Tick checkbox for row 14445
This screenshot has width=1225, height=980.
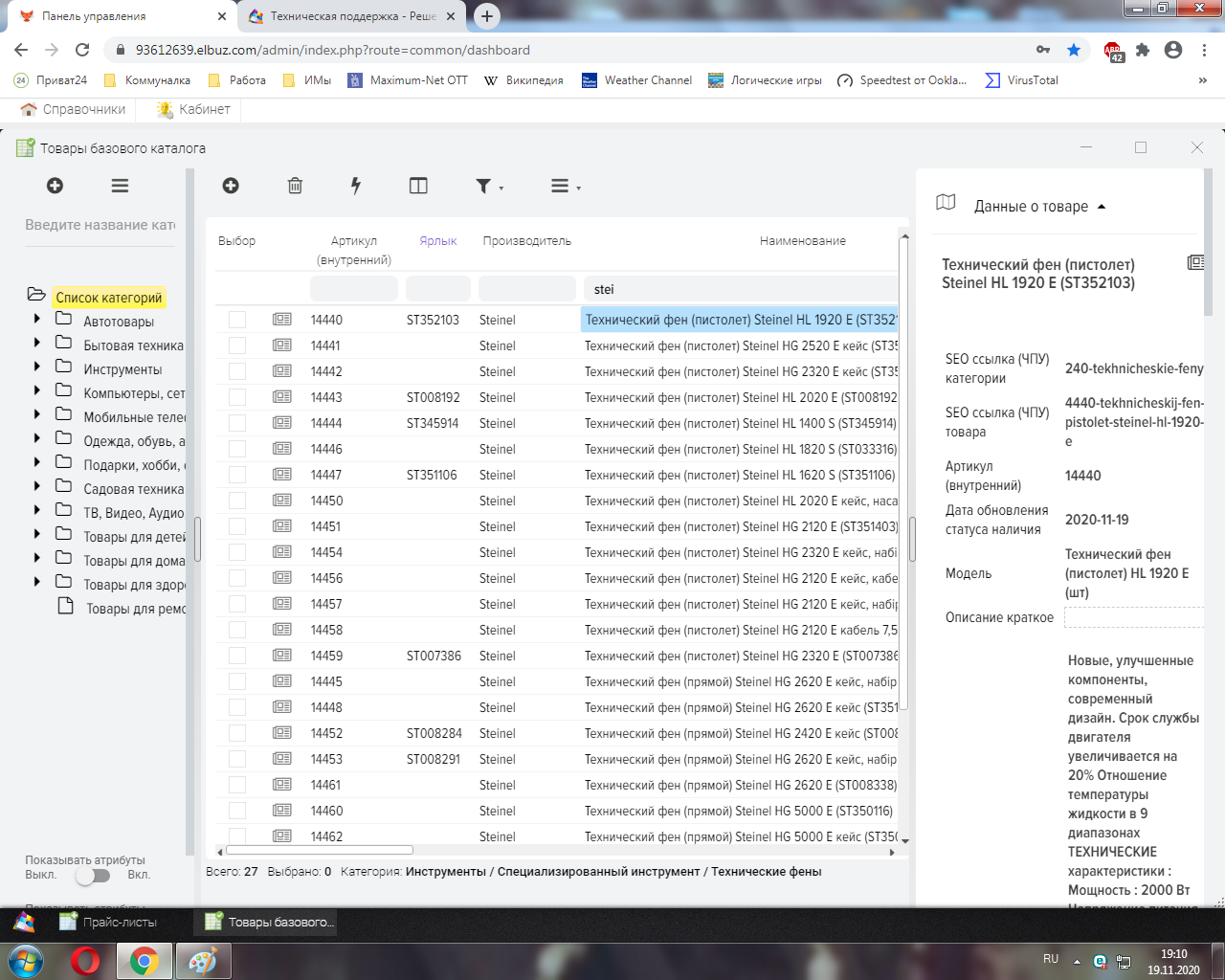pyautogui.click(x=237, y=681)
